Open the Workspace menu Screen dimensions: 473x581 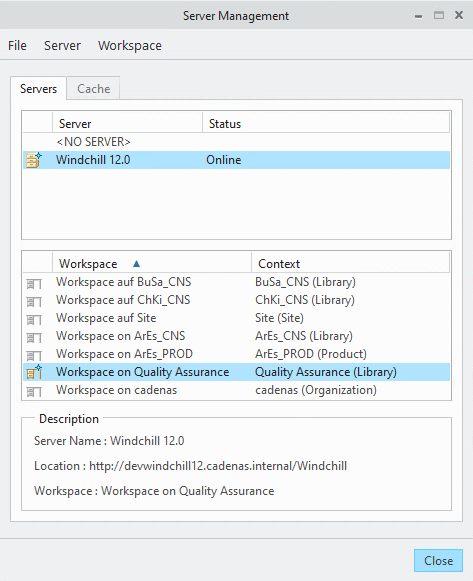(x=130, y=46)
